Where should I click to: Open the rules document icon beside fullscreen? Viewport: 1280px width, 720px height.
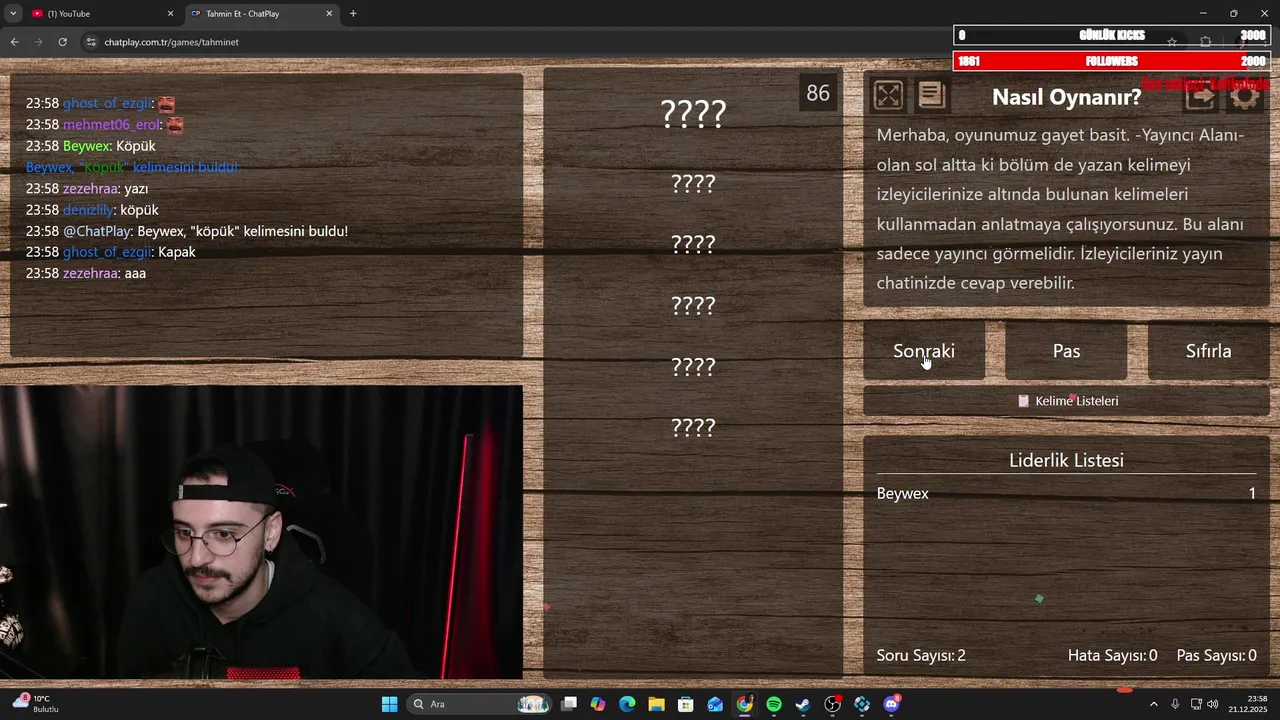tap(931, 95)
